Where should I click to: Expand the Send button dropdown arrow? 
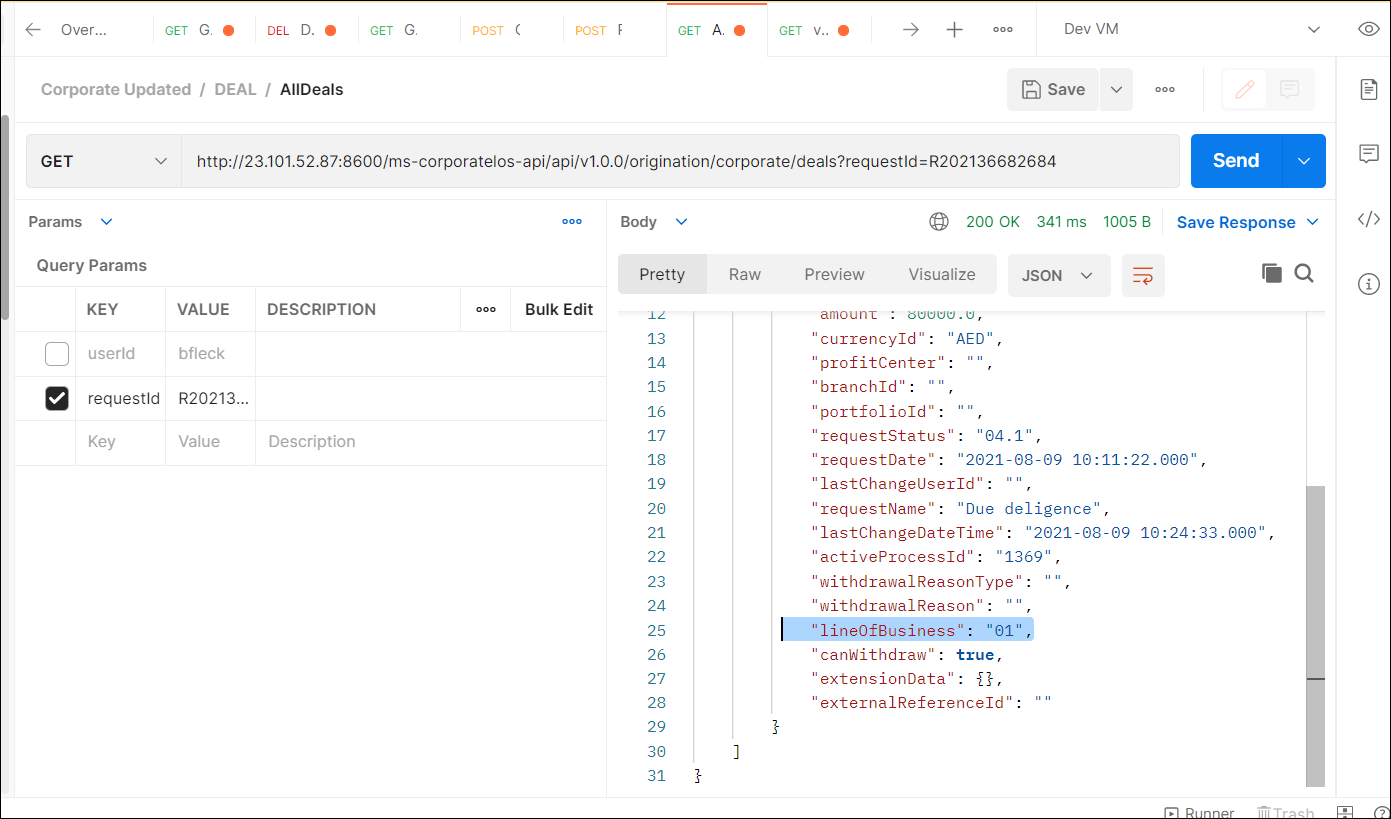1303,161
